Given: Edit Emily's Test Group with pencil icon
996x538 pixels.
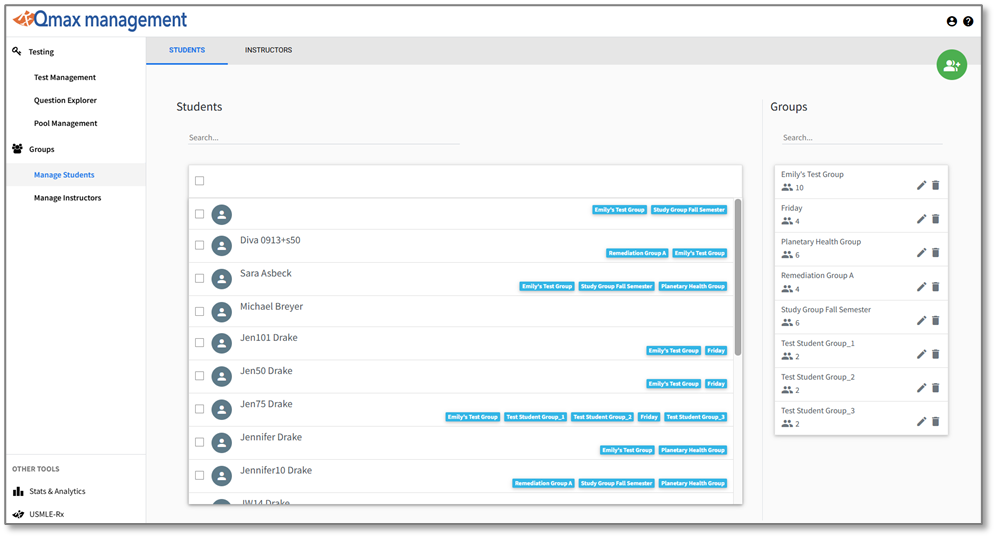Looking at the screenshot, I should point(921,185).
